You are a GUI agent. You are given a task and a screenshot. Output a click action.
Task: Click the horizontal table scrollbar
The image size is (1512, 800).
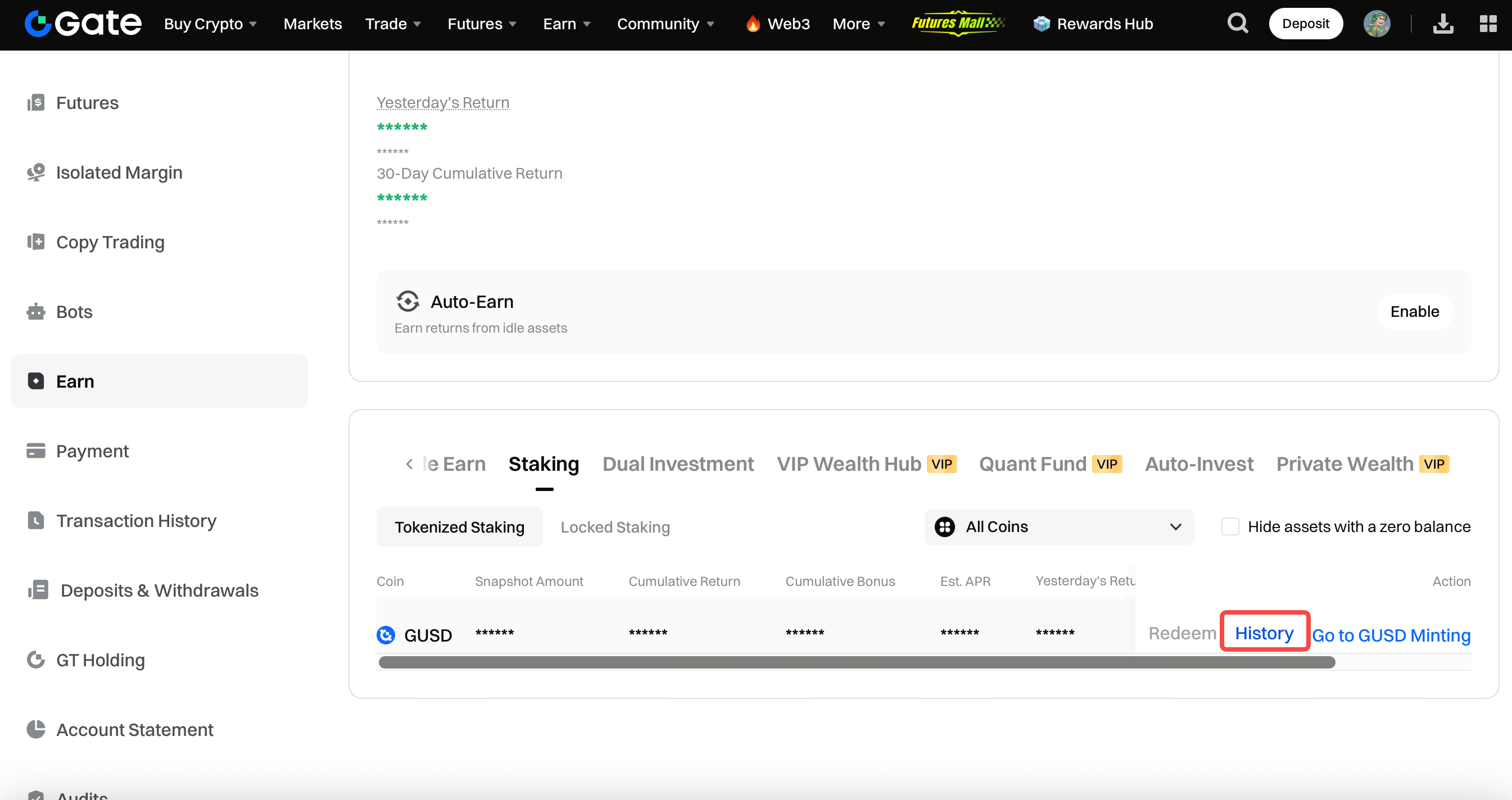[857, 663]
